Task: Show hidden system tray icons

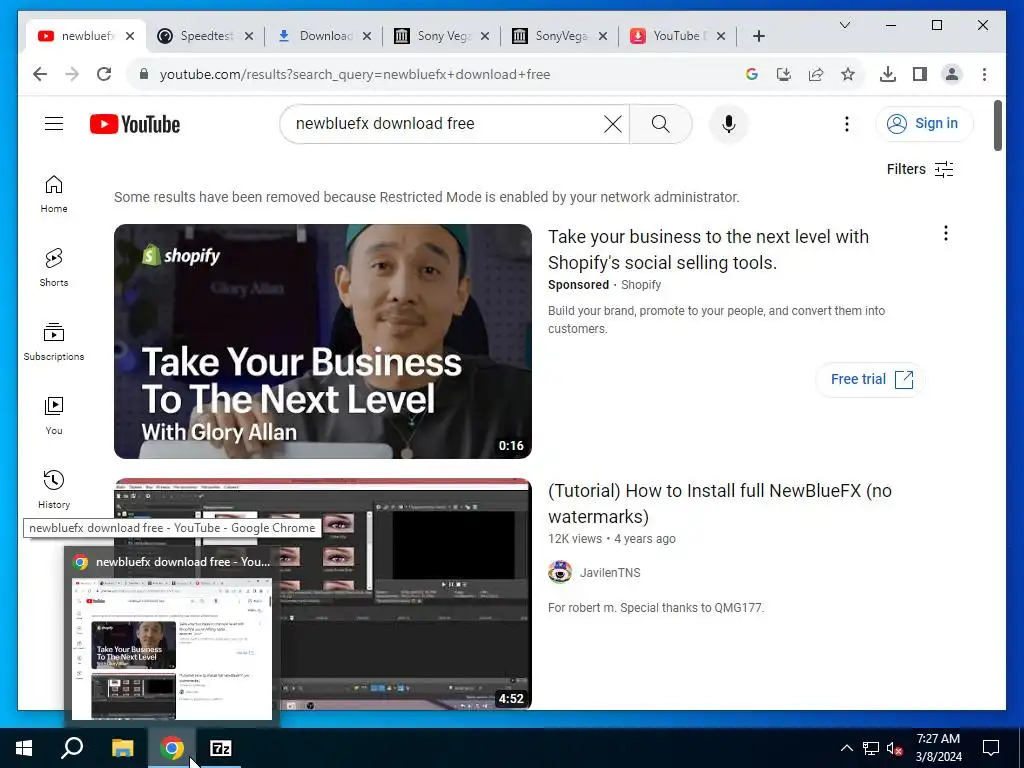Action: [x=846, y=748]
